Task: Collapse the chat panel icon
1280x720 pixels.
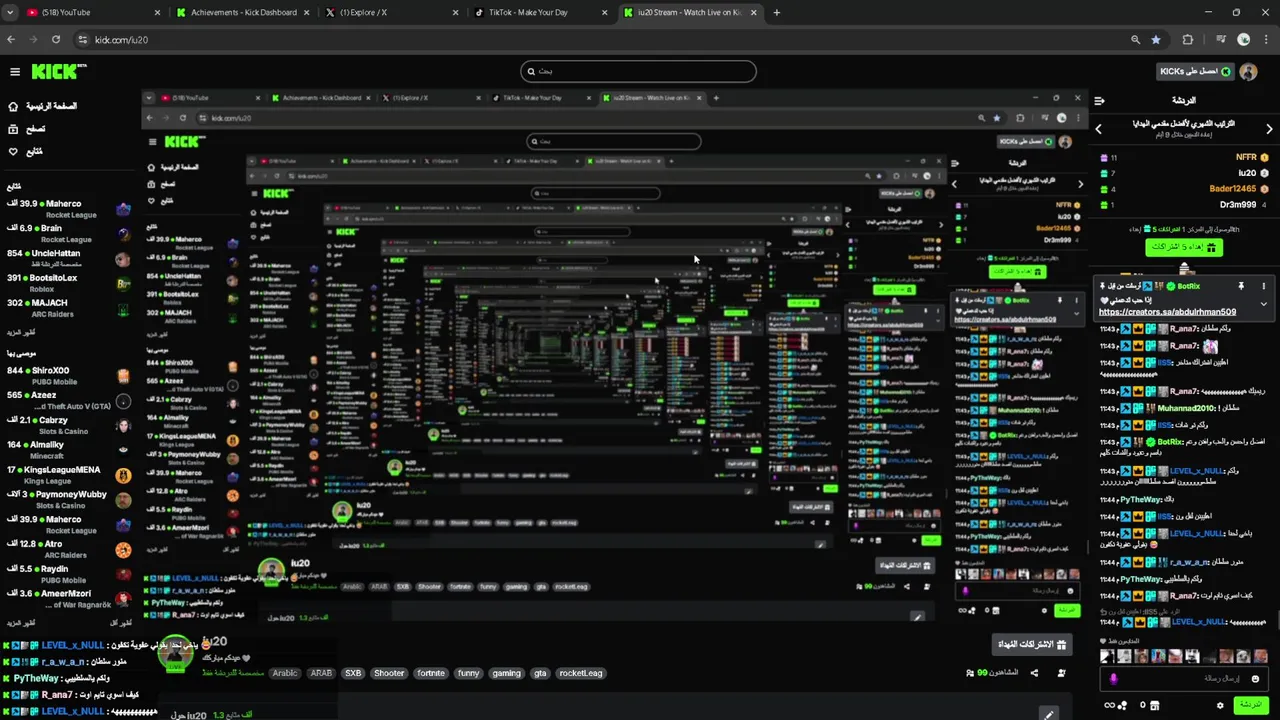Action: tap(1099, 101)
